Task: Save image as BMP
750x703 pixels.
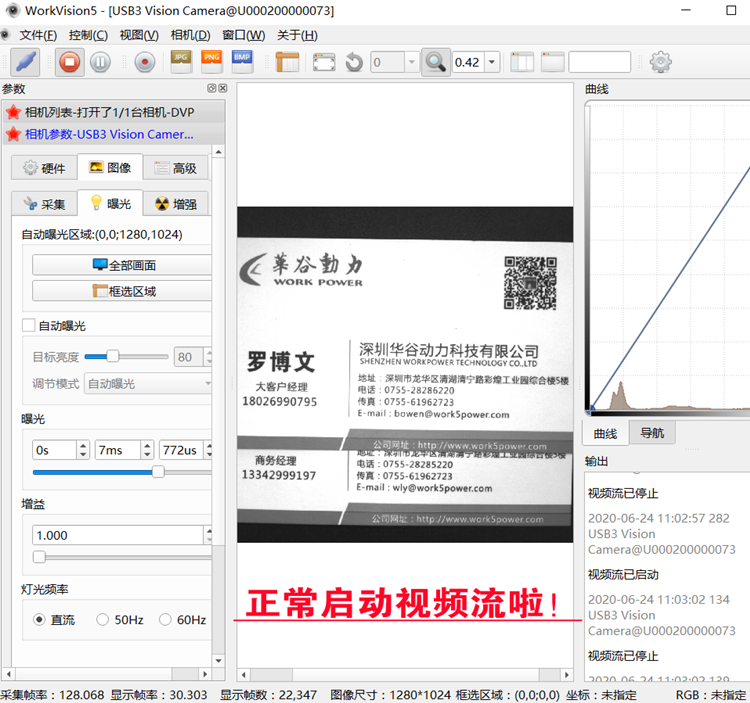Action: [242, 62]
